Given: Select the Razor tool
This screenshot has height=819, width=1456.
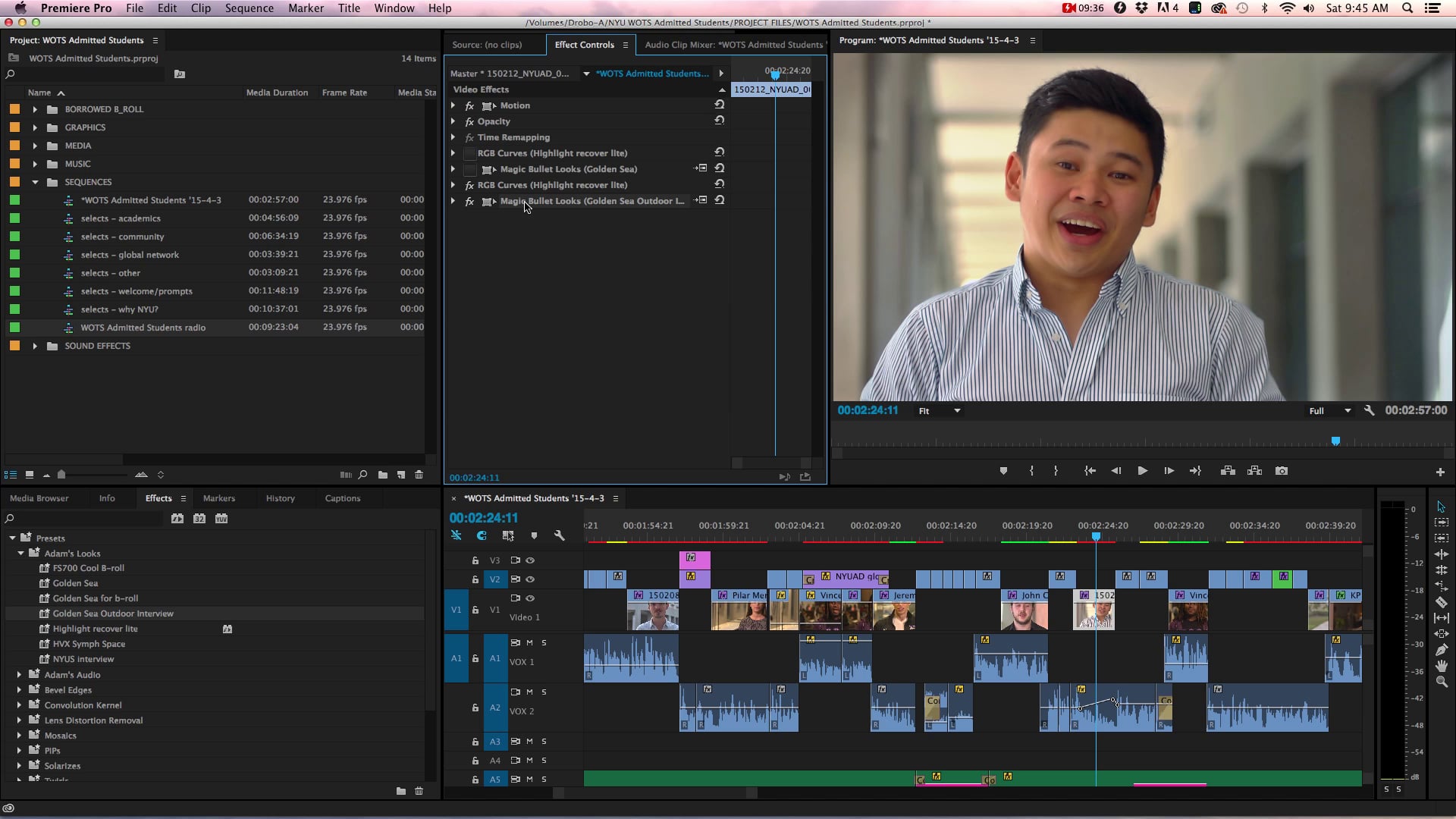Looking at the screenshot, I should tap(1441, 602).
